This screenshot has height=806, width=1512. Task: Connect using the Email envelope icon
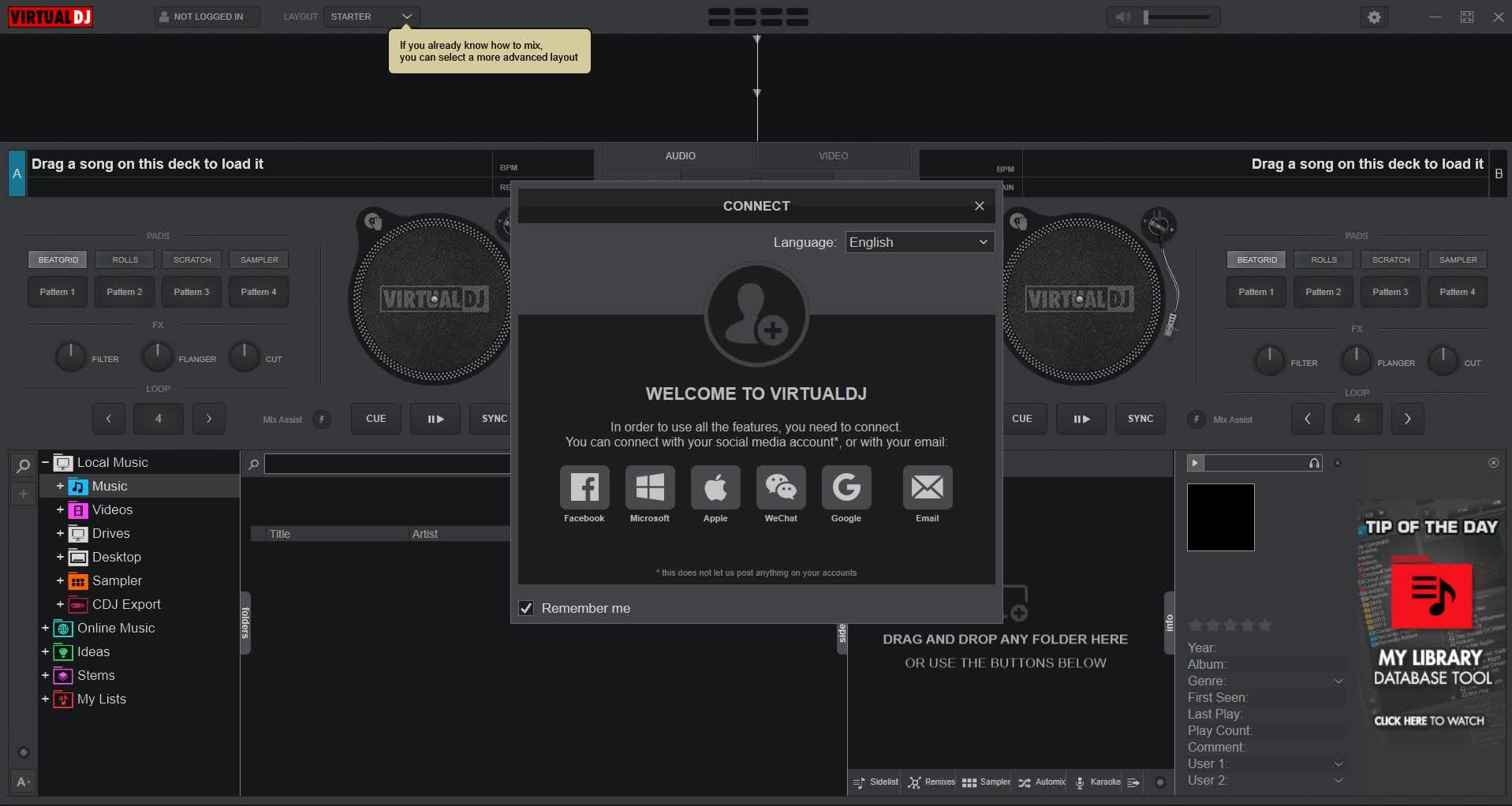coord(928,487)
